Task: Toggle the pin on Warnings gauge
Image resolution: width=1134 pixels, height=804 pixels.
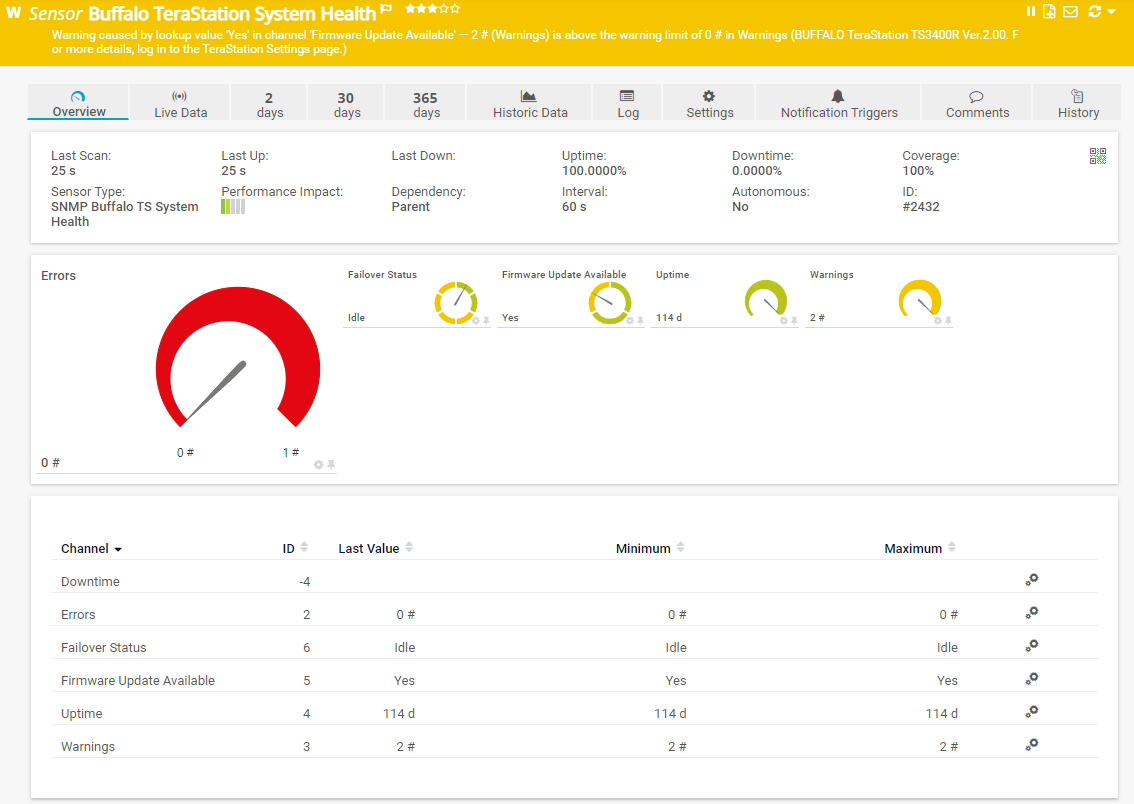Action: pyautogui.click(x=948, y=321)
